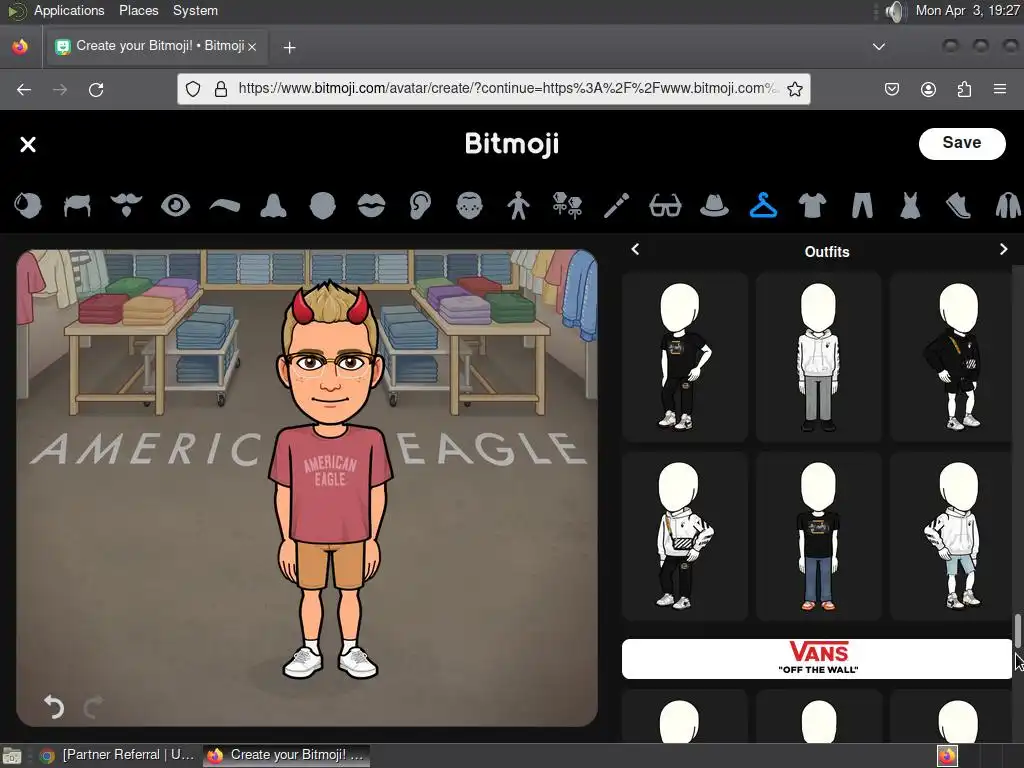This screenshot has width=1024, height=768.
Task: Open the extensions puzzle icon
Action: coord(964,89)
